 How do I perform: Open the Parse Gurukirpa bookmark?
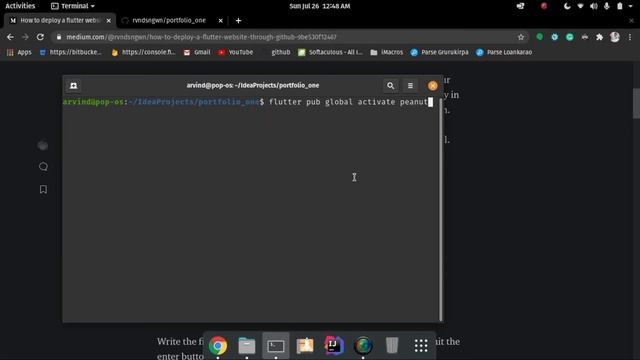click(x=440, y=52)
